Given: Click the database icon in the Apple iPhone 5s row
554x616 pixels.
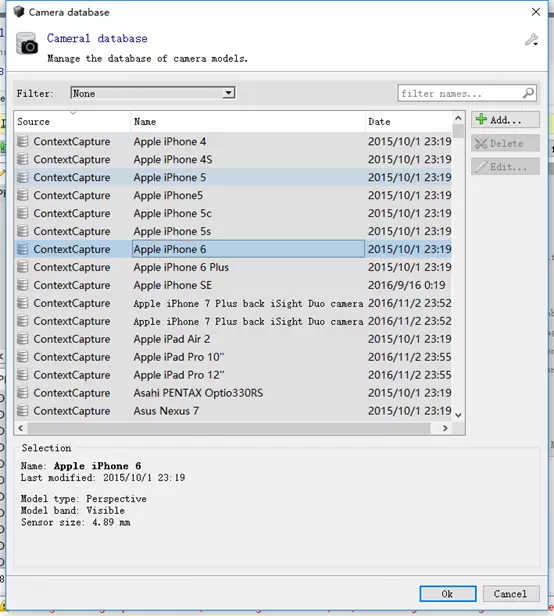Looking at the screenshot, I should [x=23, y=231].
